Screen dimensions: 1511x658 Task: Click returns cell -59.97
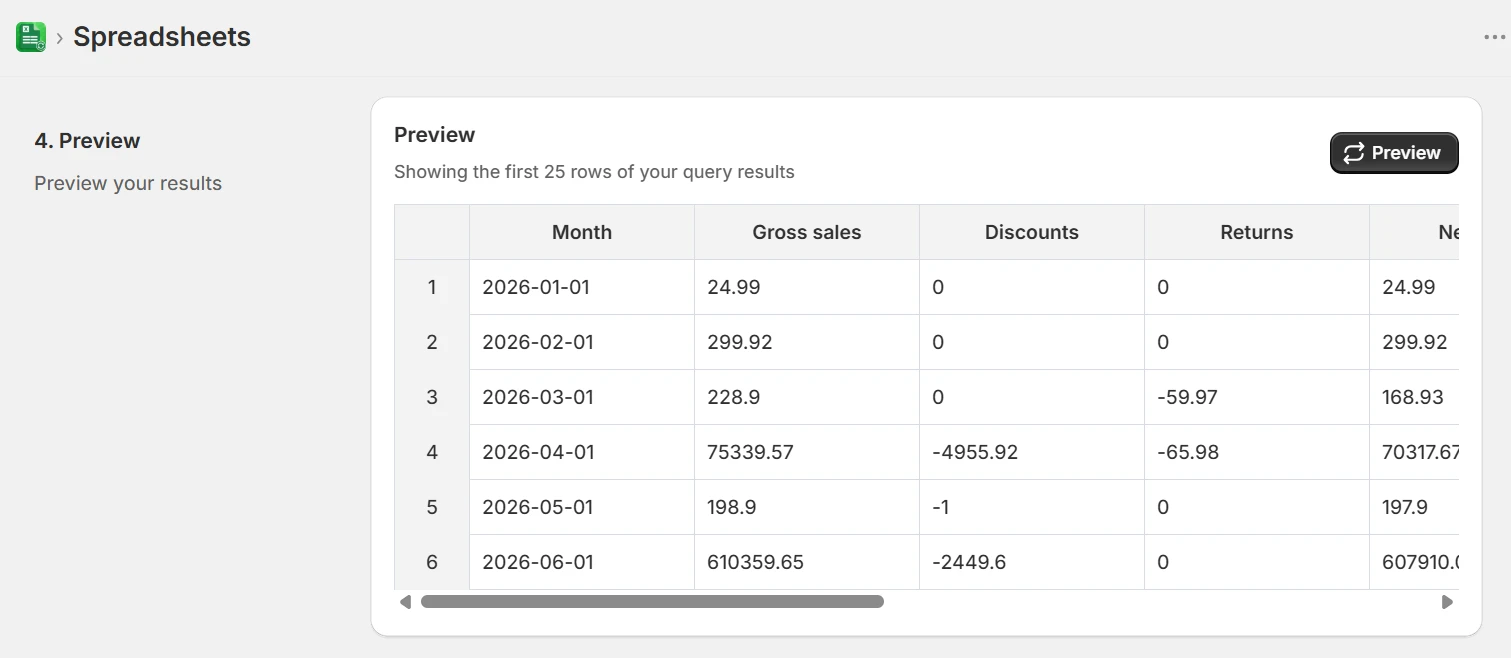coord(1257,397)
